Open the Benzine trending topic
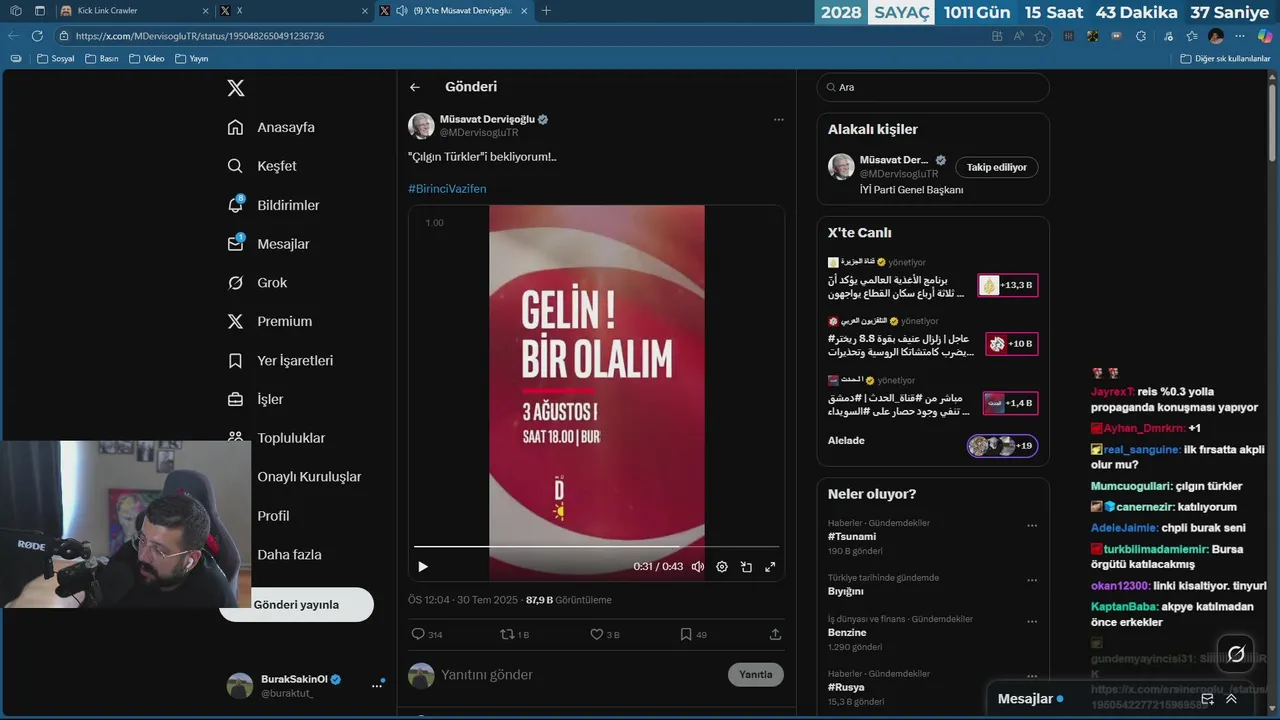The width and height of the screenshot is (1280, 720). point(847,633)
